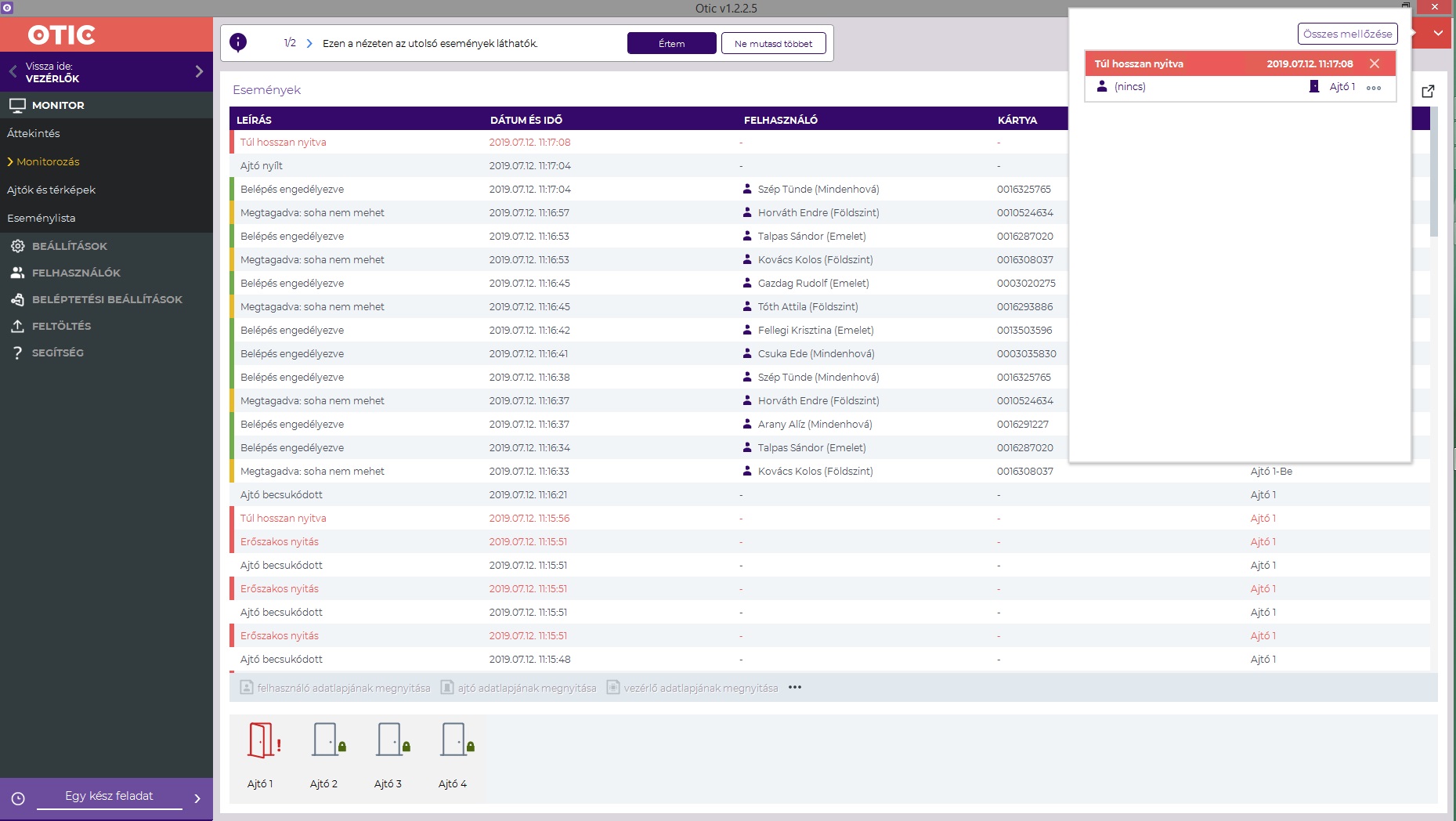Viewport: 1456px width, 821px height.
Task: Click the info icon in the hint bar
Action: tap(238, 43)
